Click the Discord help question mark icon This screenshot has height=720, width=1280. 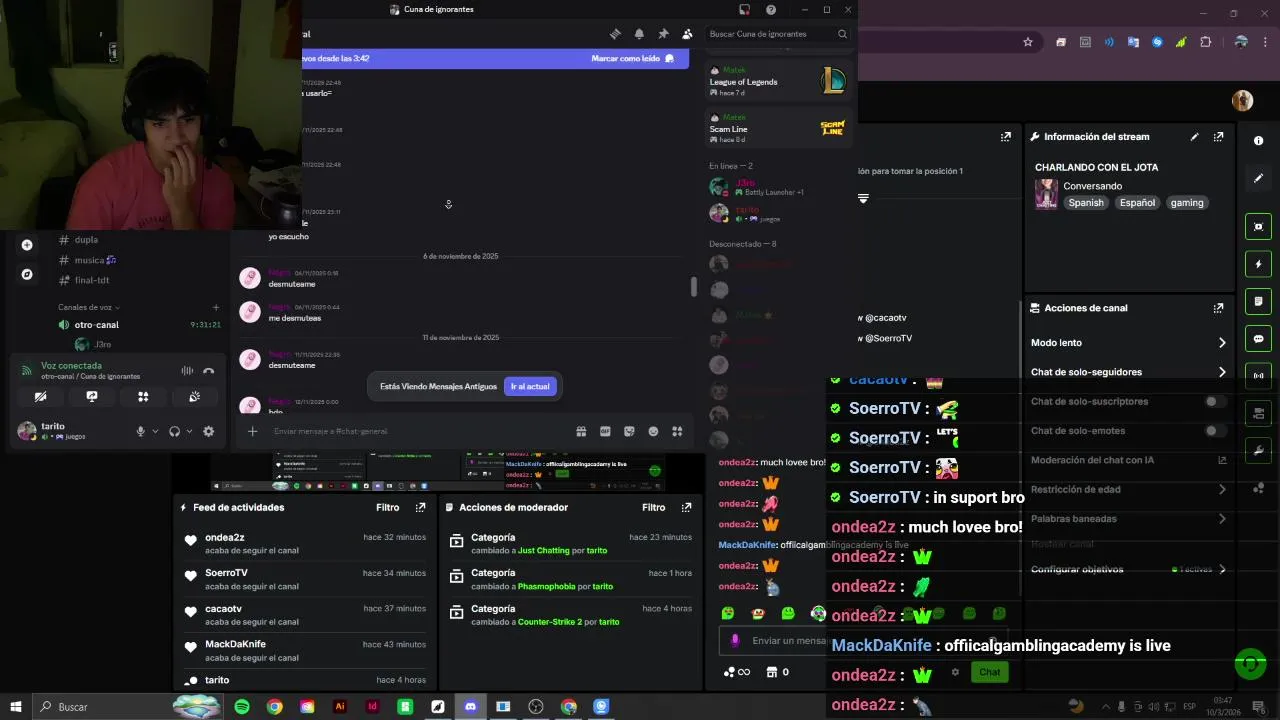point(771,10)
